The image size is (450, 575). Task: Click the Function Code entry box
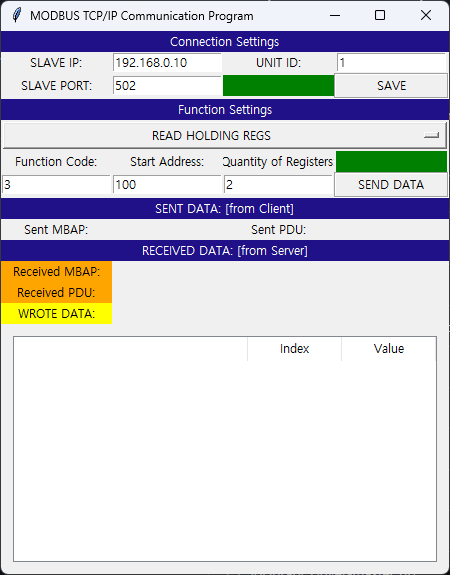(56, 184)
